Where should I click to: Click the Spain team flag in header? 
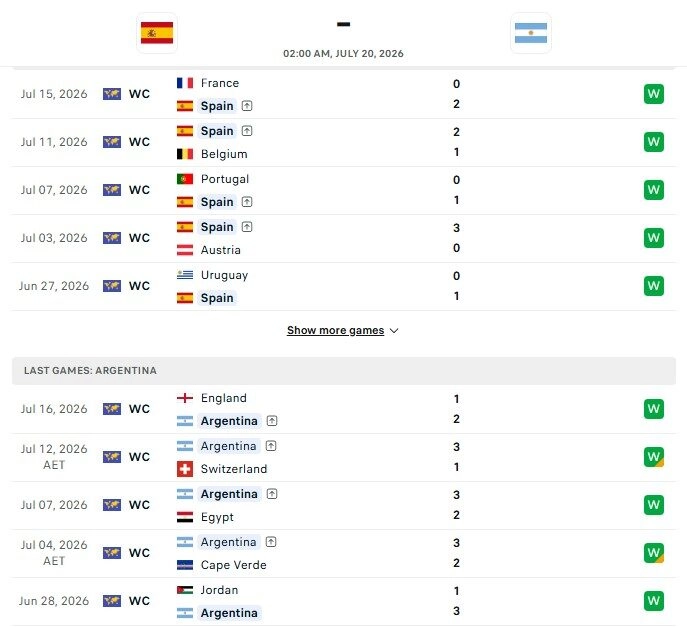[157, 33]
